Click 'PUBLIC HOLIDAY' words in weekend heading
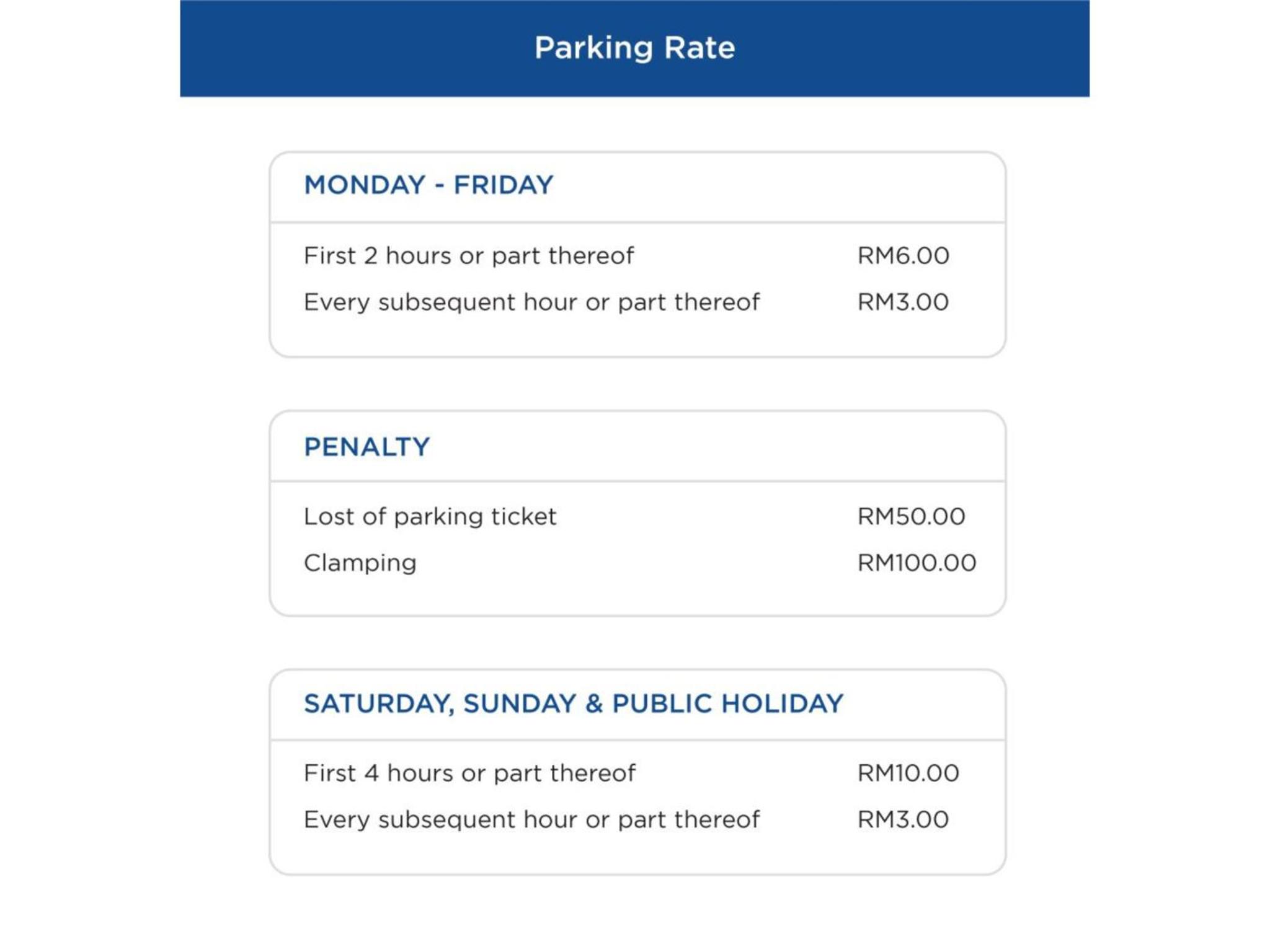The width and height of the screenshot is (1270, 952). (727, 703)
